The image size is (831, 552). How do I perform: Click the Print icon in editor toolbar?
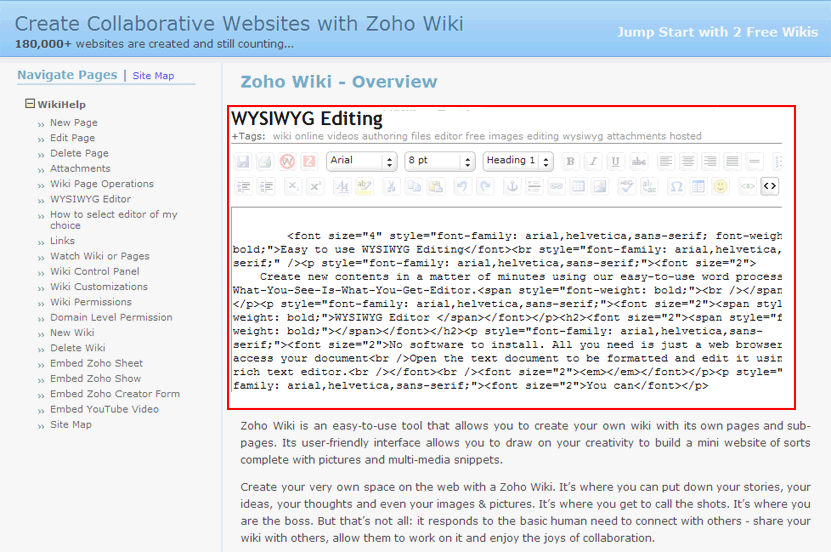coord(264,161)
